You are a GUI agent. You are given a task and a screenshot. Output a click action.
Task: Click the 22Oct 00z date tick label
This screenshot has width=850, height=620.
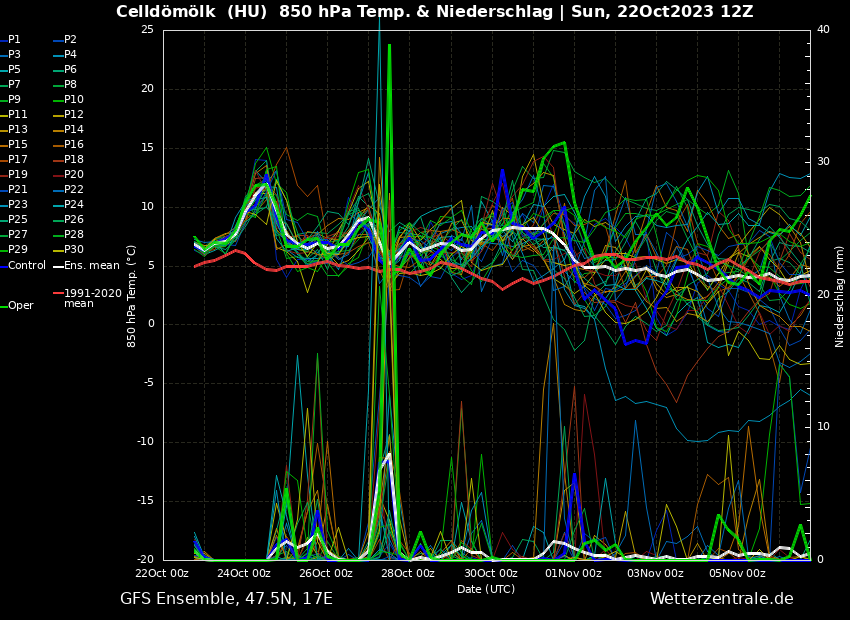(162, 574)
